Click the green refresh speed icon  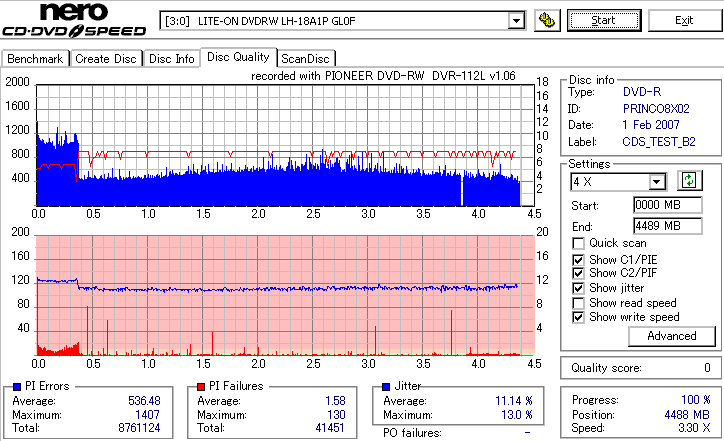(x=689, y=181)
